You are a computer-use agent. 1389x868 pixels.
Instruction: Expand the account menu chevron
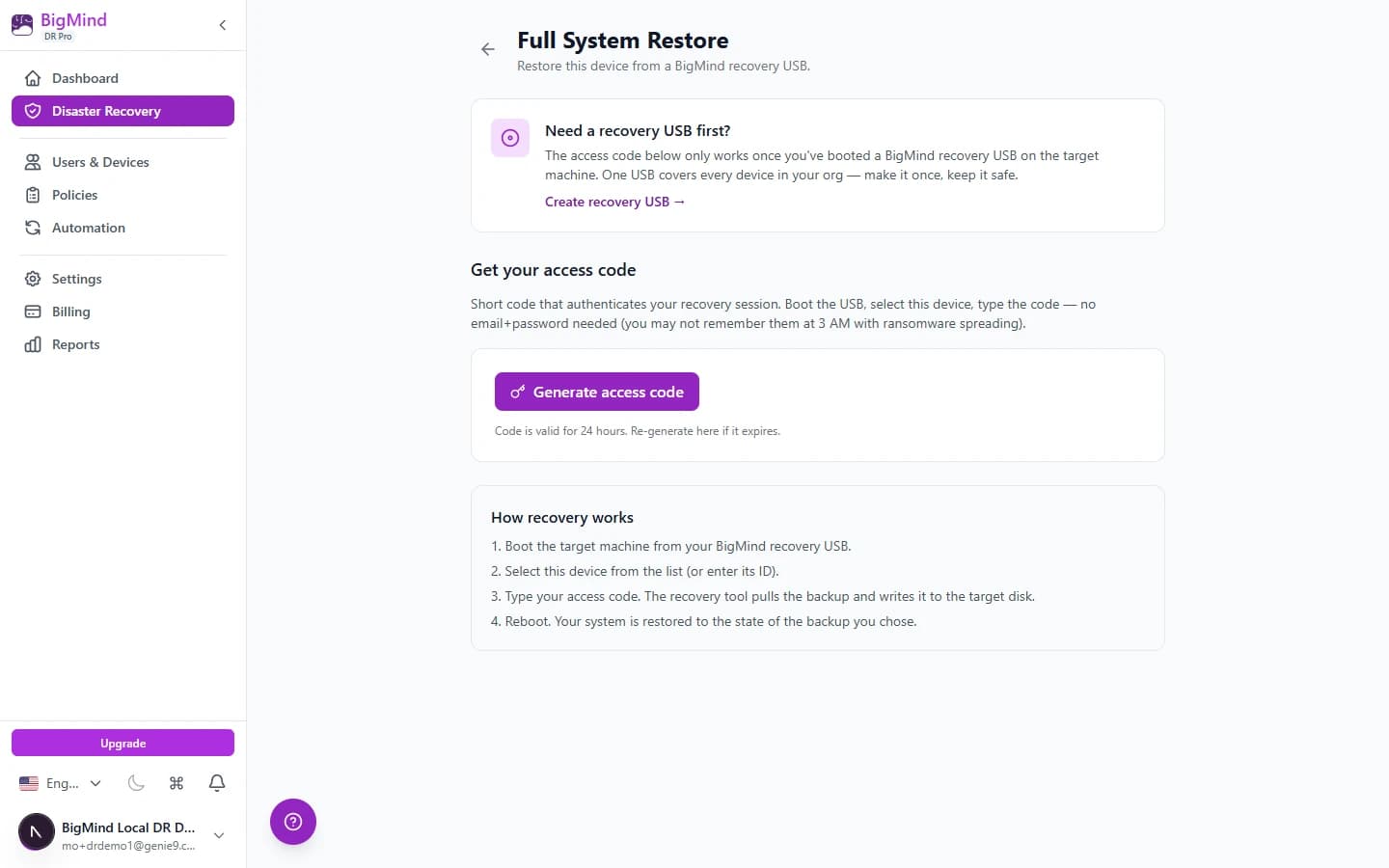pos(219,835)
